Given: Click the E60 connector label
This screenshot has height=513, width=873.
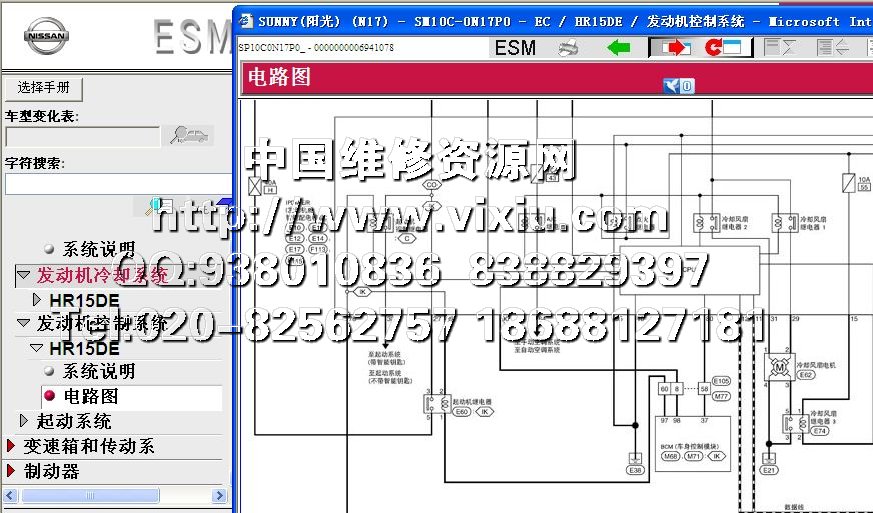Looking at the screenshot, I should click(x=462, y=412).
